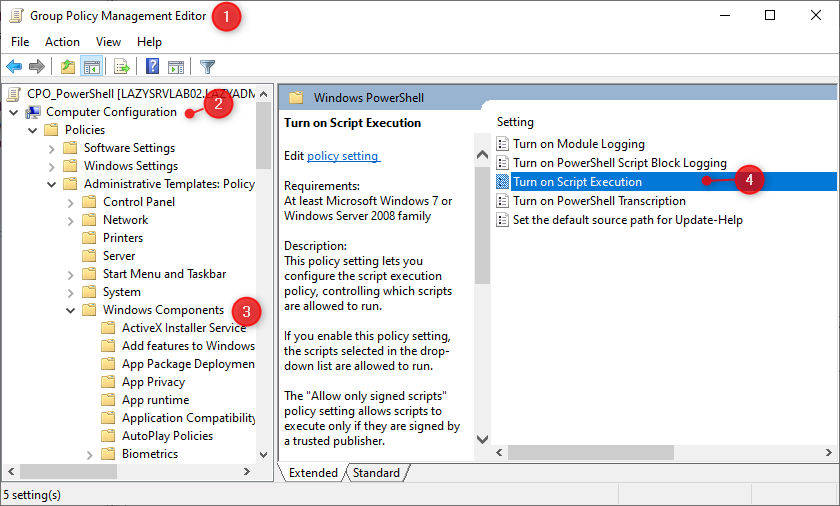This screenshot has width=840, height=506.
Task: Switch to the Extended tab
Action: click(x=313, y=473)
